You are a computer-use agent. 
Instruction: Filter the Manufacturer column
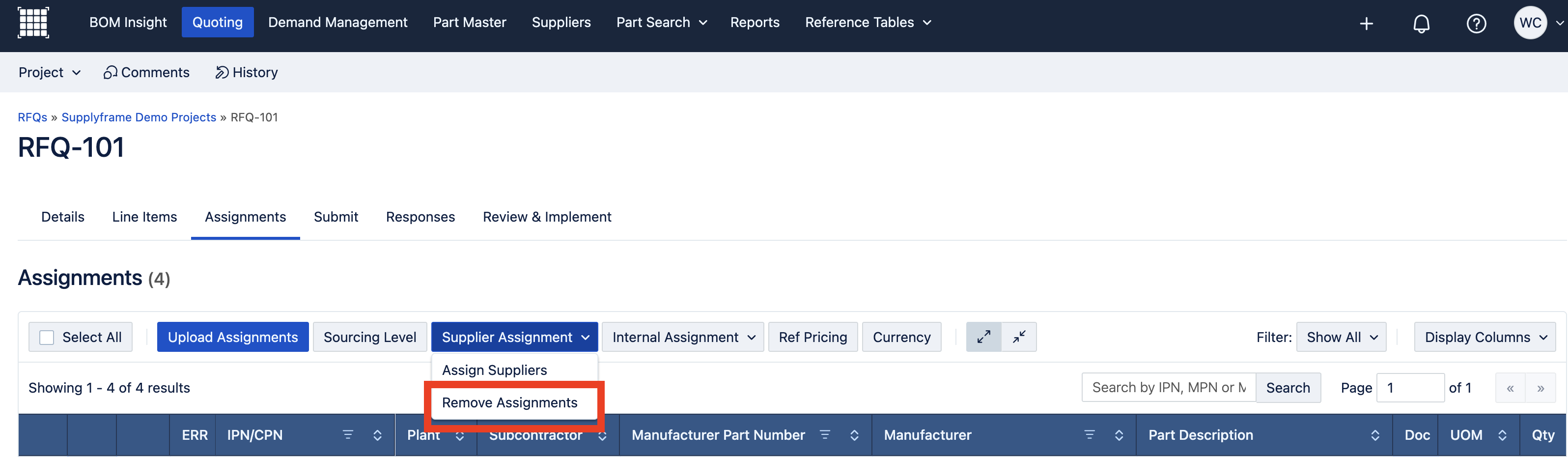point(1089,435)
